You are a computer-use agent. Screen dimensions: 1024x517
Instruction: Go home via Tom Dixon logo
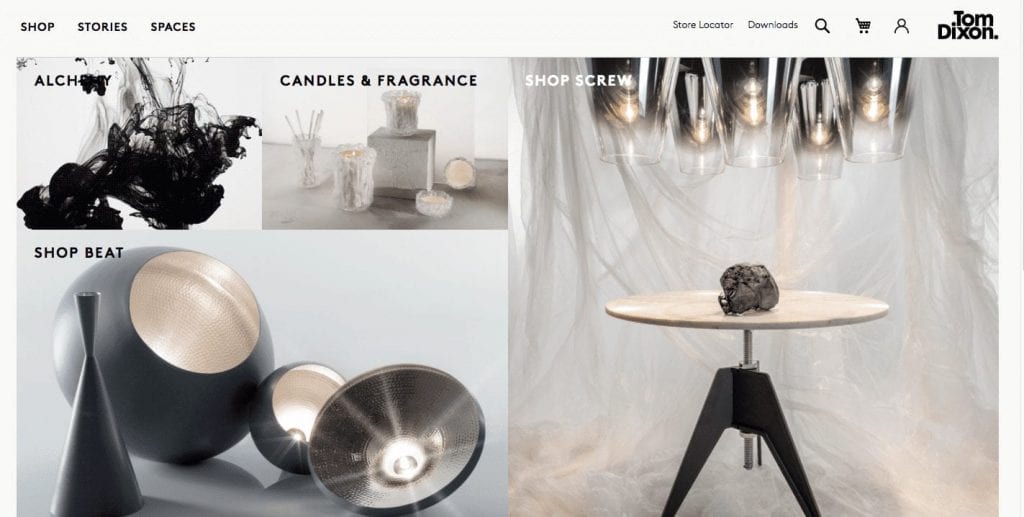pyautogui.click(x=968, y=25)
